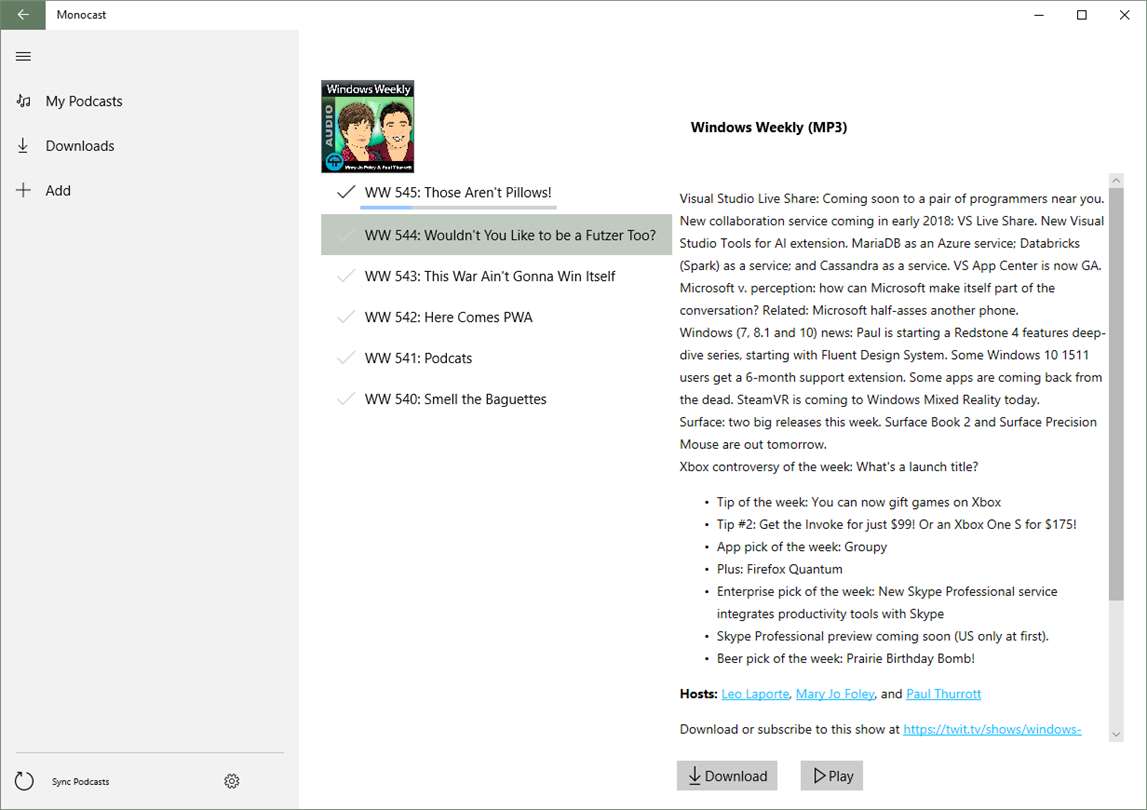Image resolution: width=1147 pixels, height=810 pixels.
Task: Open the Mary Jo Foley host link
Action: (835, 694)
